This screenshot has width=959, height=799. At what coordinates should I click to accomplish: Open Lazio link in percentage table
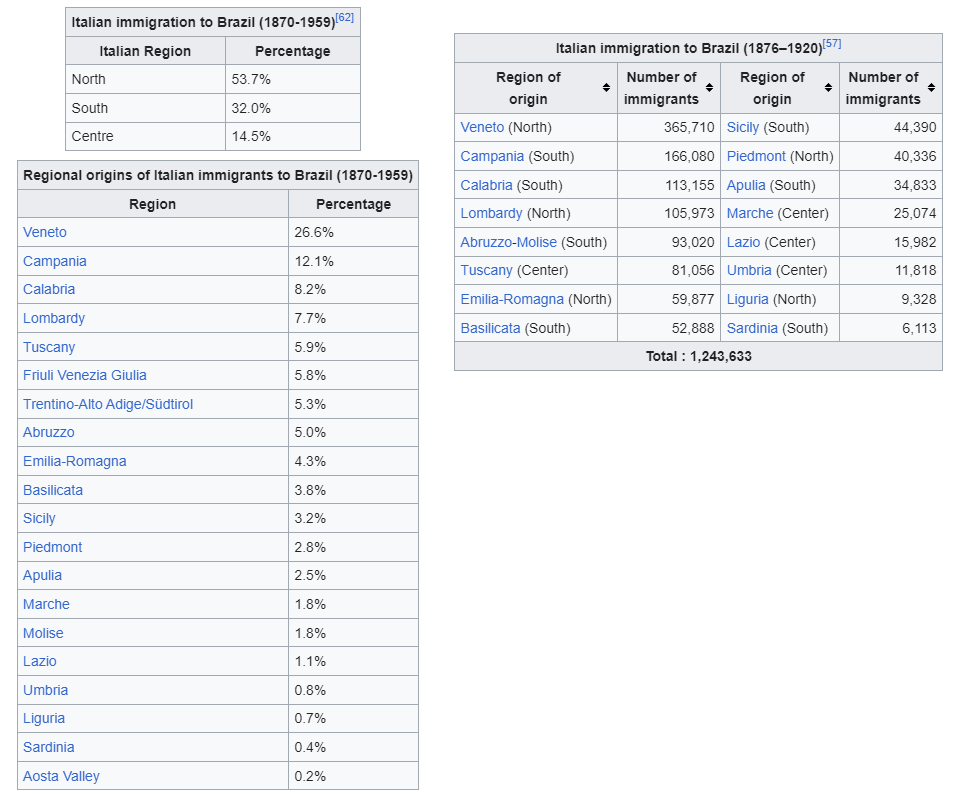(x=40, y=661)
